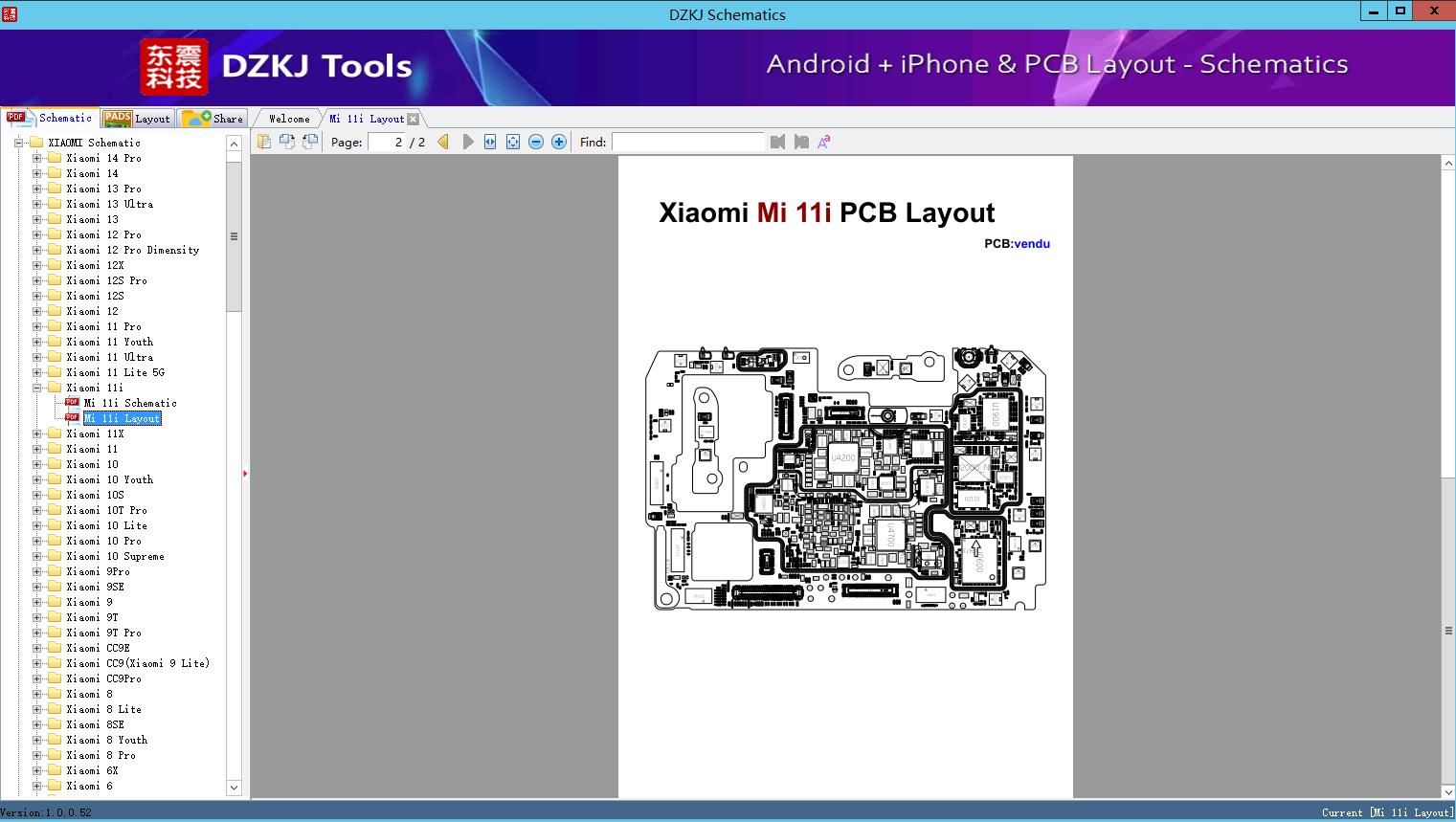The width and height of the screenshot is (1456, 822).
Task: Collapse the XIAOMI Schematic root node
Action: click(18, 143)
